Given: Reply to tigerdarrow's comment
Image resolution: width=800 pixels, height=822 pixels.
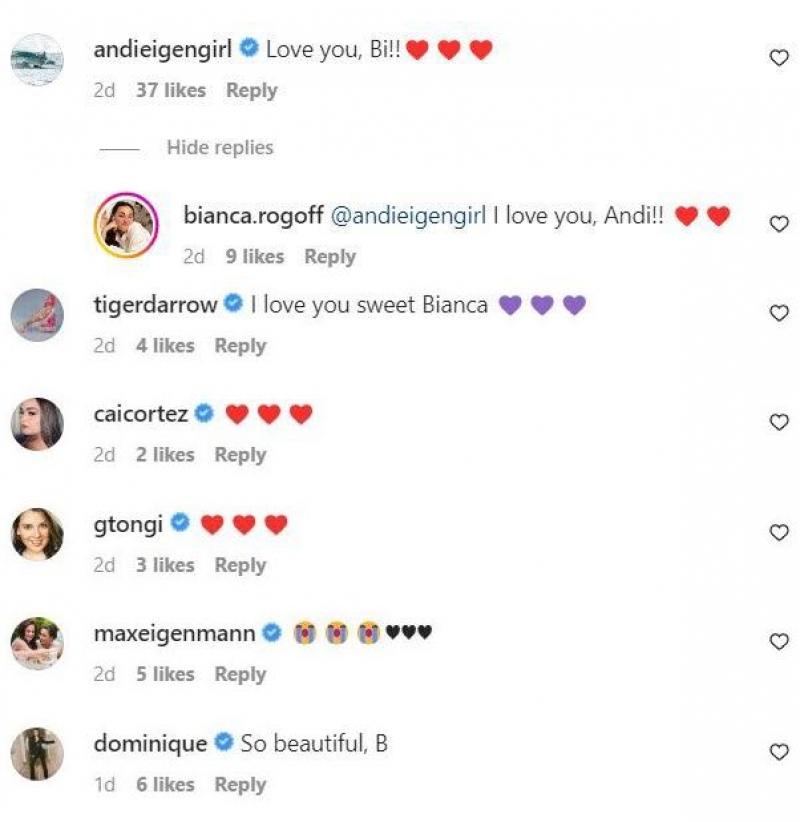Looking at the screenshot, I should [x=240, y=346].
